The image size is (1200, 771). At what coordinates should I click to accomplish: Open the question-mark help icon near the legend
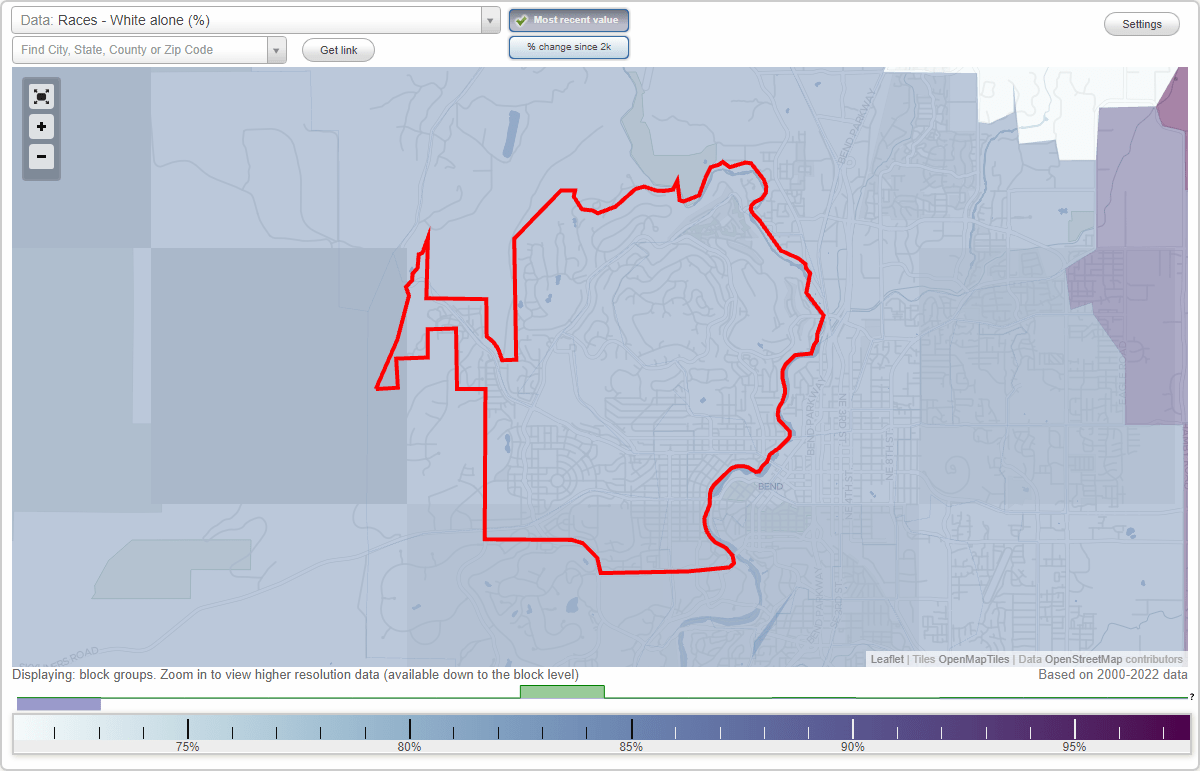(1192, 696)
